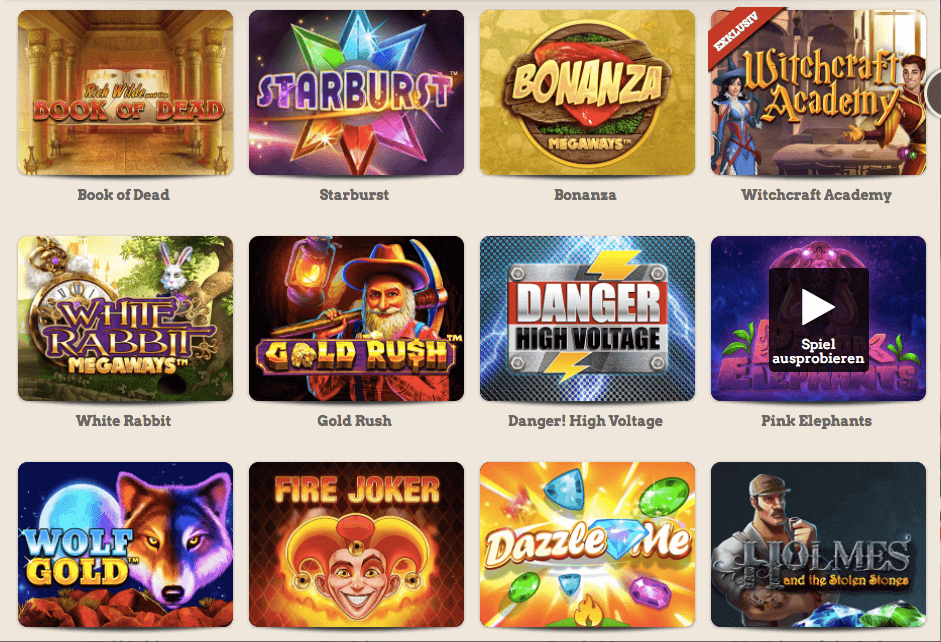Image resolution: width=941 pixels, height=642 pixels.
Task: Click the Witchcraft Academy title text
Action: coord(816,194)
